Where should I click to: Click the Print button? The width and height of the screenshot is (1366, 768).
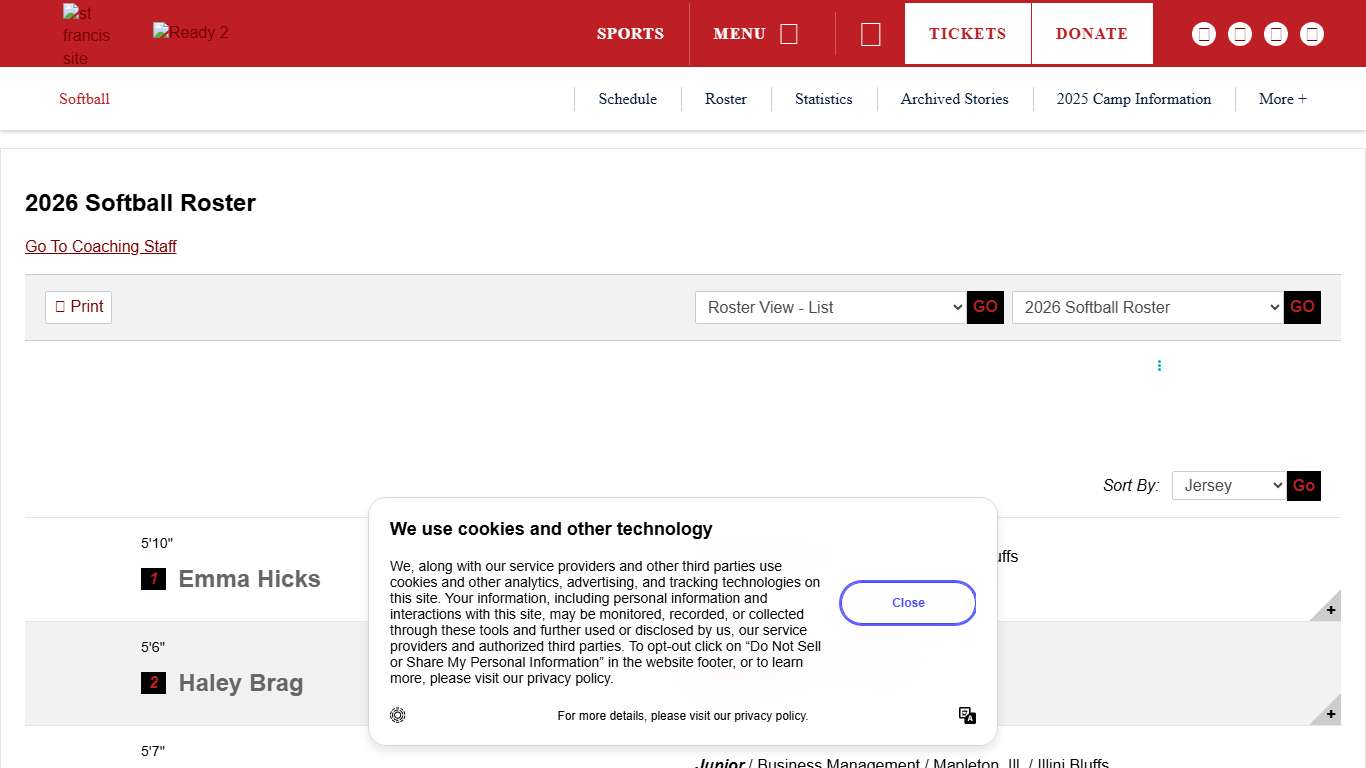coord(78,307)
